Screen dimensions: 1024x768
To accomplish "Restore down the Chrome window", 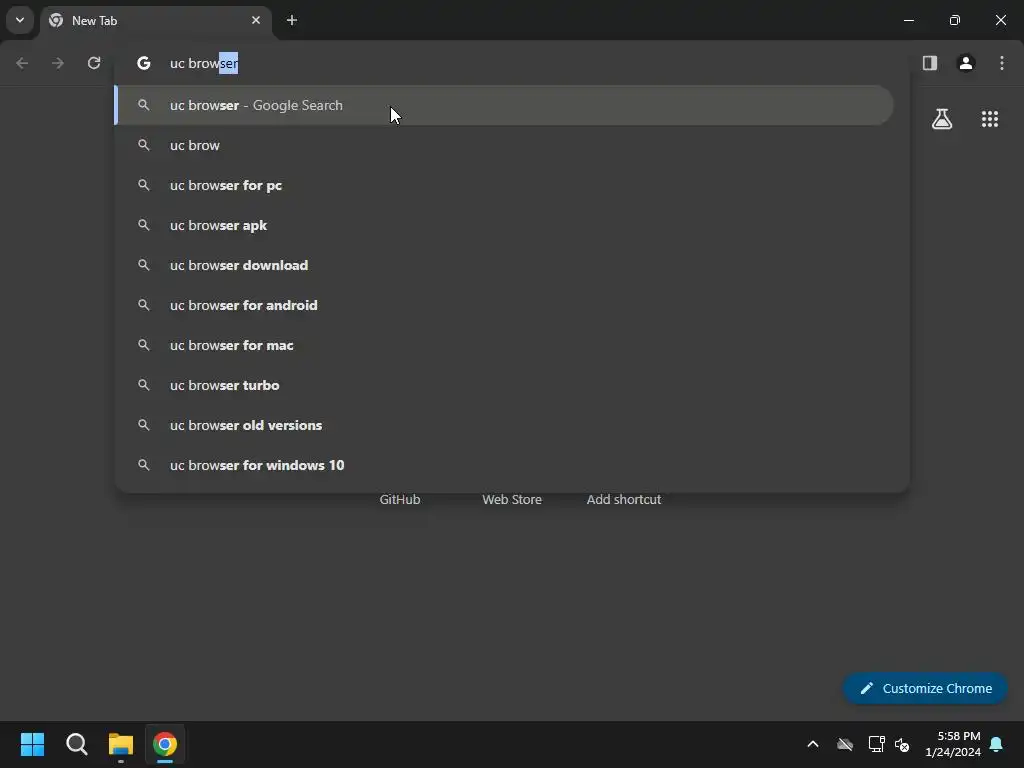I will pos(955,20).
